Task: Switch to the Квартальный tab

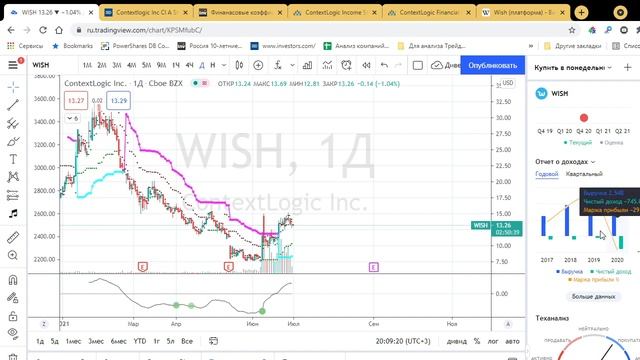Action: [584, 174]
